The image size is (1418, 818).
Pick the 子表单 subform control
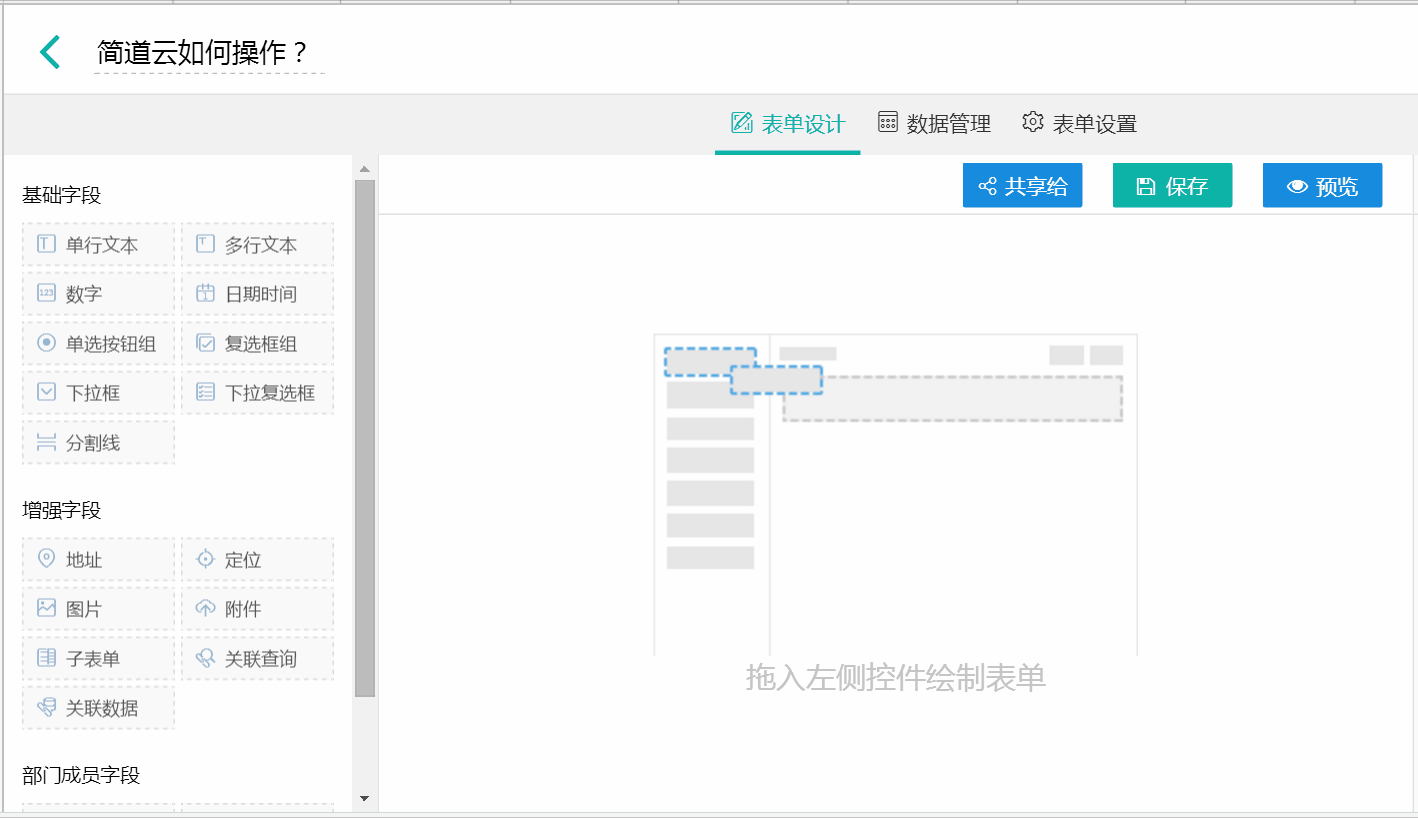(99, 659)
